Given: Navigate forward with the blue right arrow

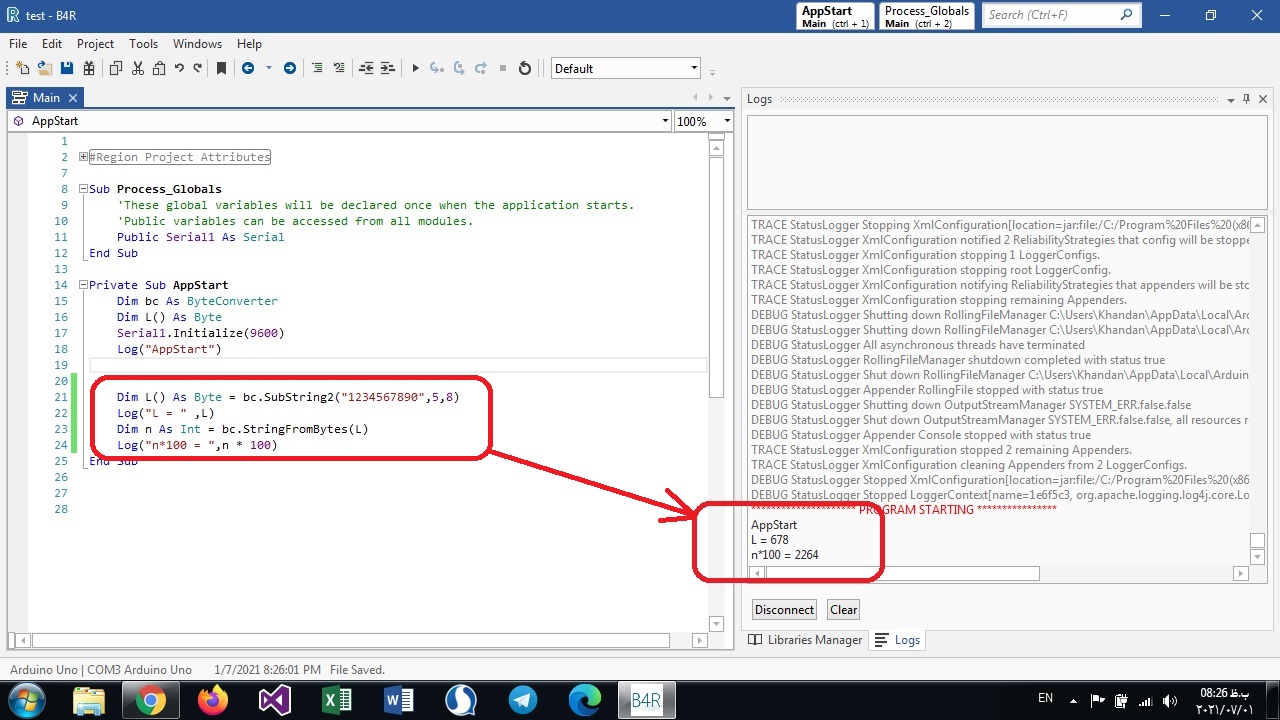Looking at the screenshot, I should point(290,68).
